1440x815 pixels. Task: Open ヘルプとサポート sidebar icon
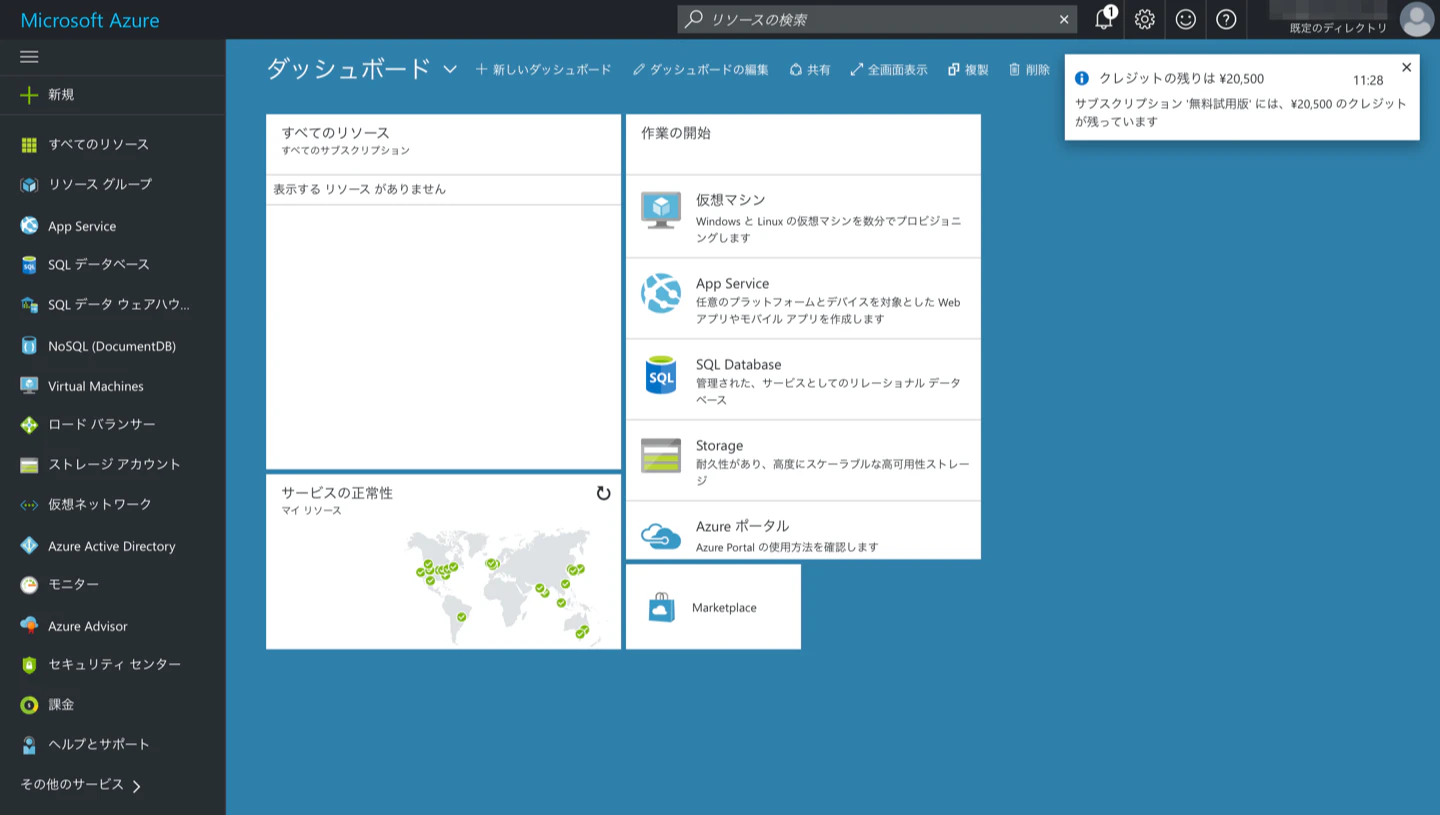29,745
